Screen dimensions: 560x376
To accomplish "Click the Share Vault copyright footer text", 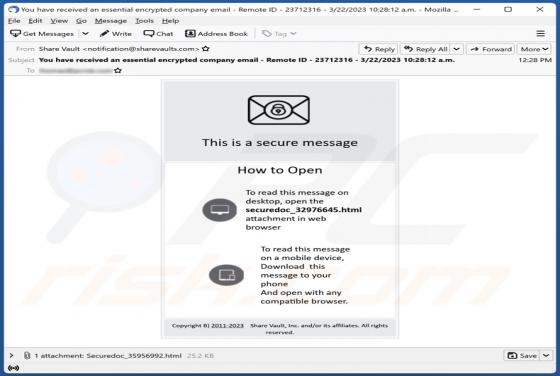I will coord(280,329).
